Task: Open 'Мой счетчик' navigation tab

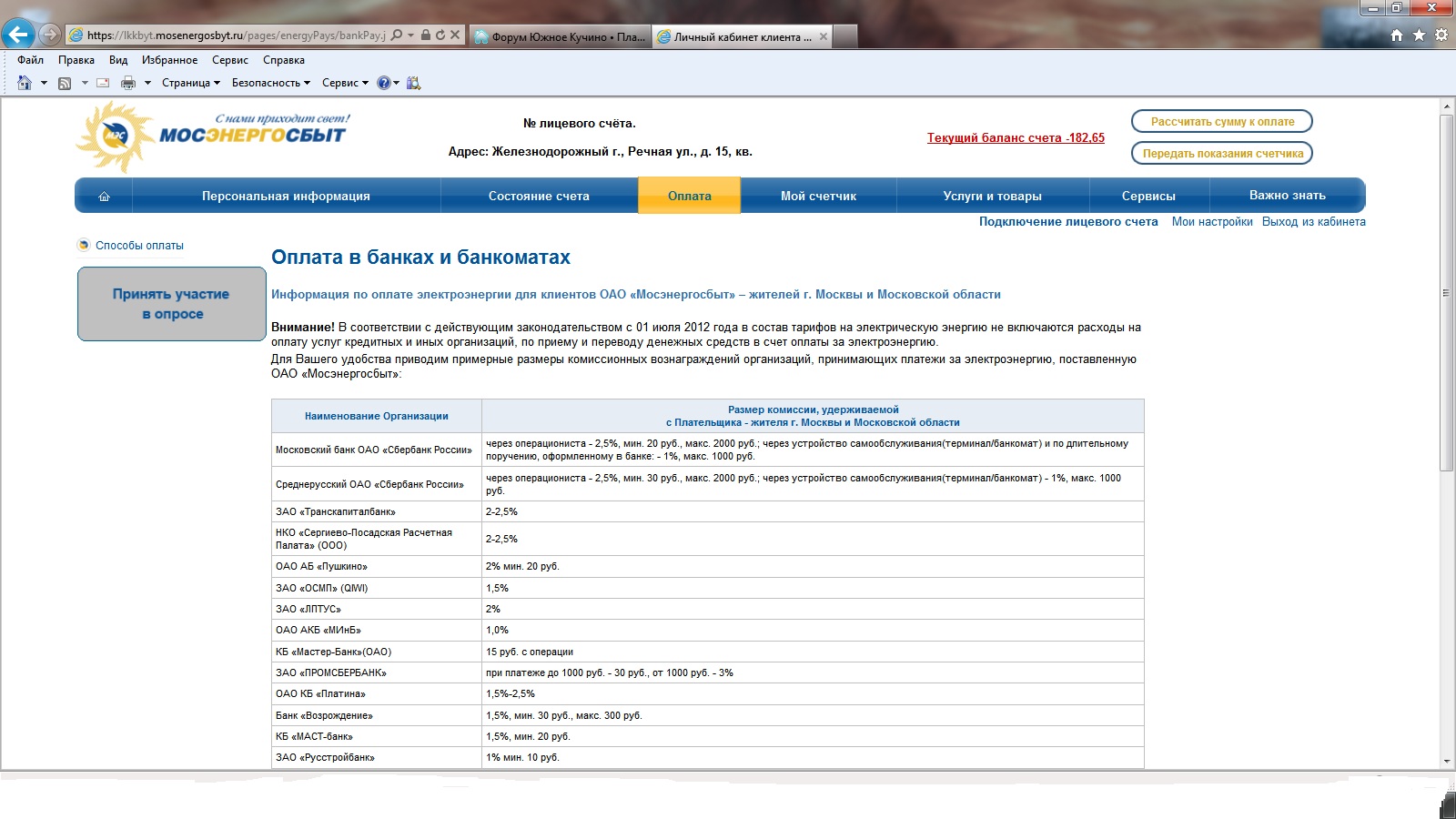Action: tap(818, 196)
